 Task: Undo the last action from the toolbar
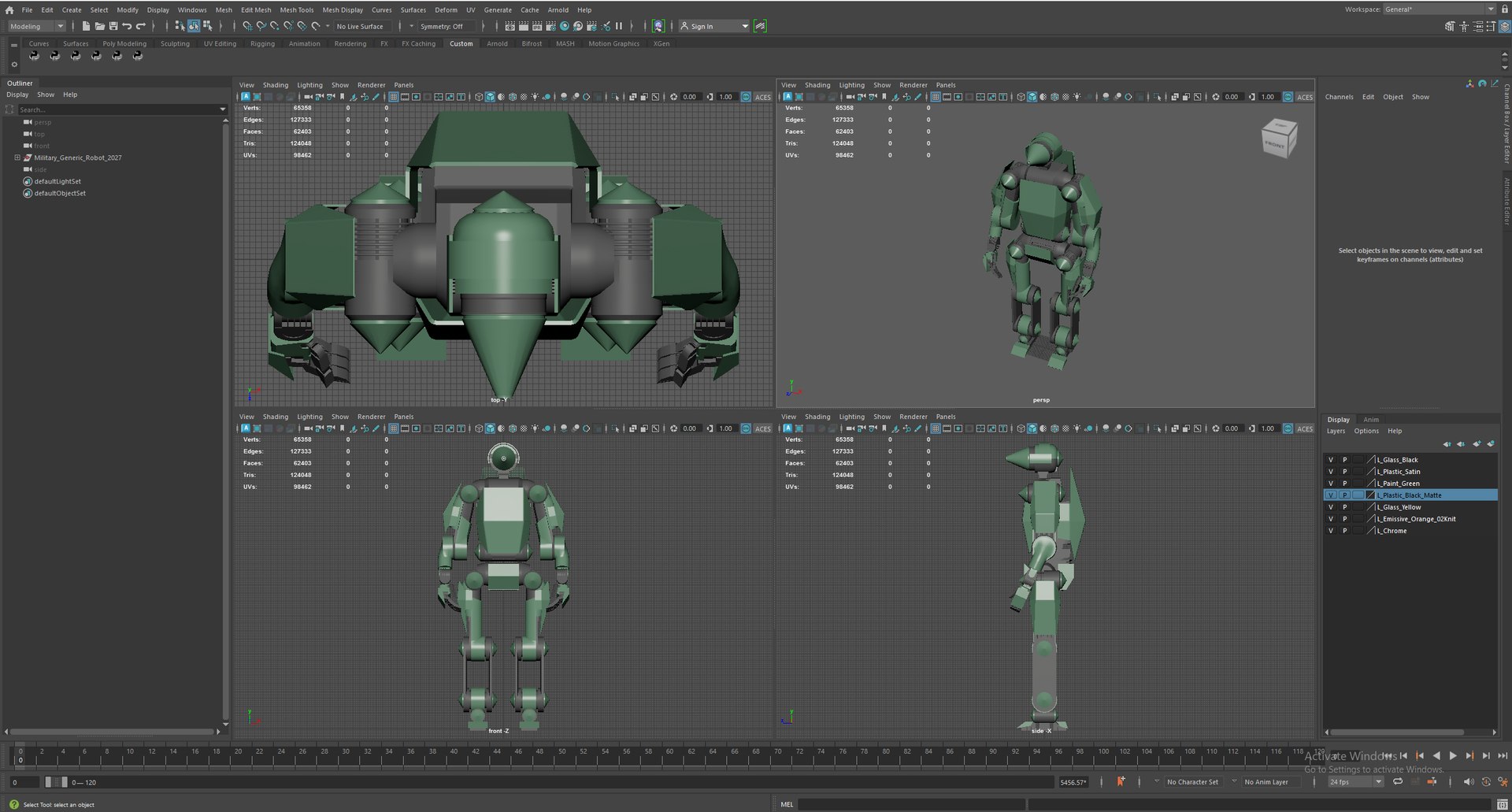tap(127, 26)
